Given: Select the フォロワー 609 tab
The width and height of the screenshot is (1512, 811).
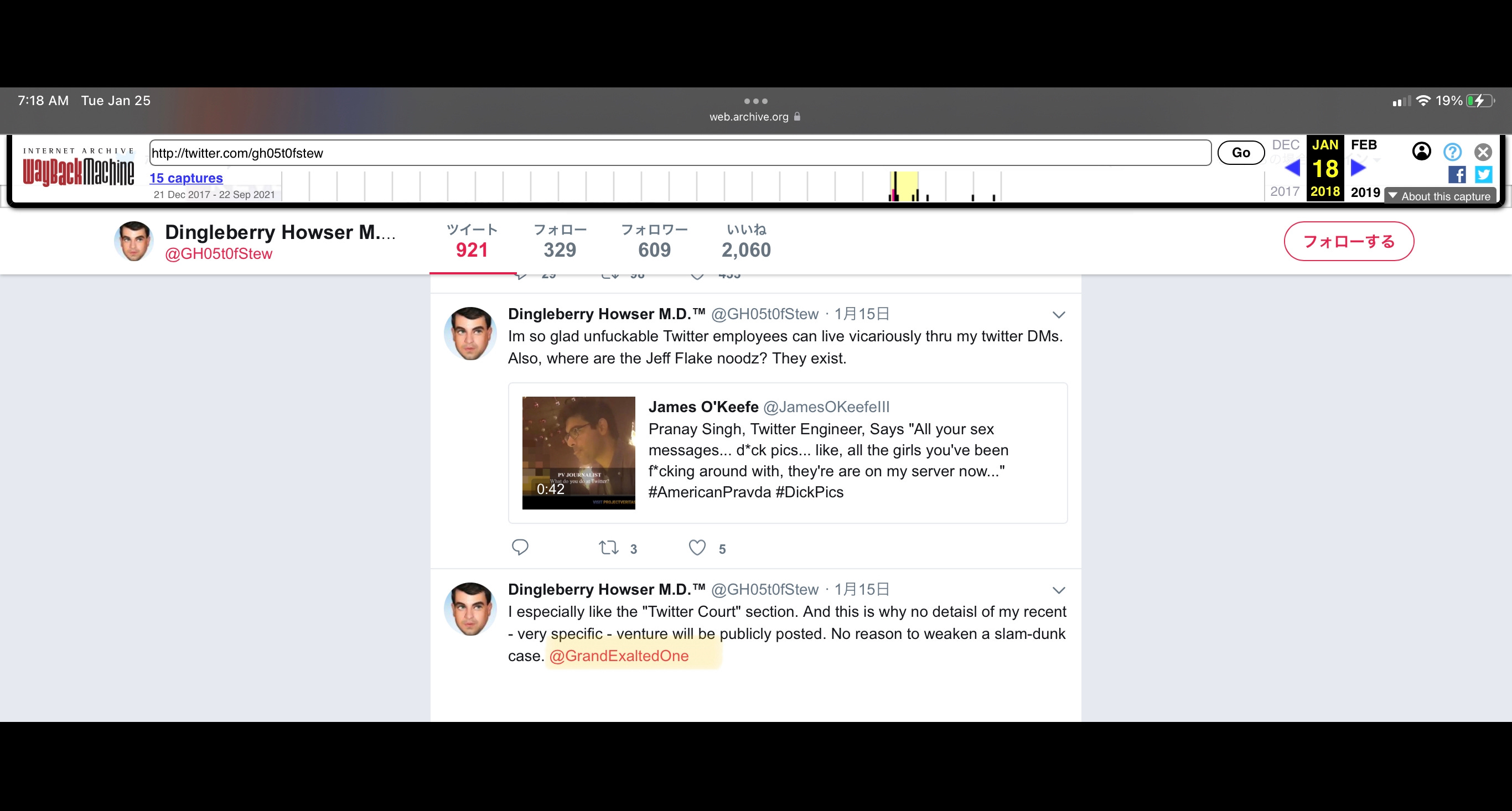Looking at the screenshot, I should point(655,241).
